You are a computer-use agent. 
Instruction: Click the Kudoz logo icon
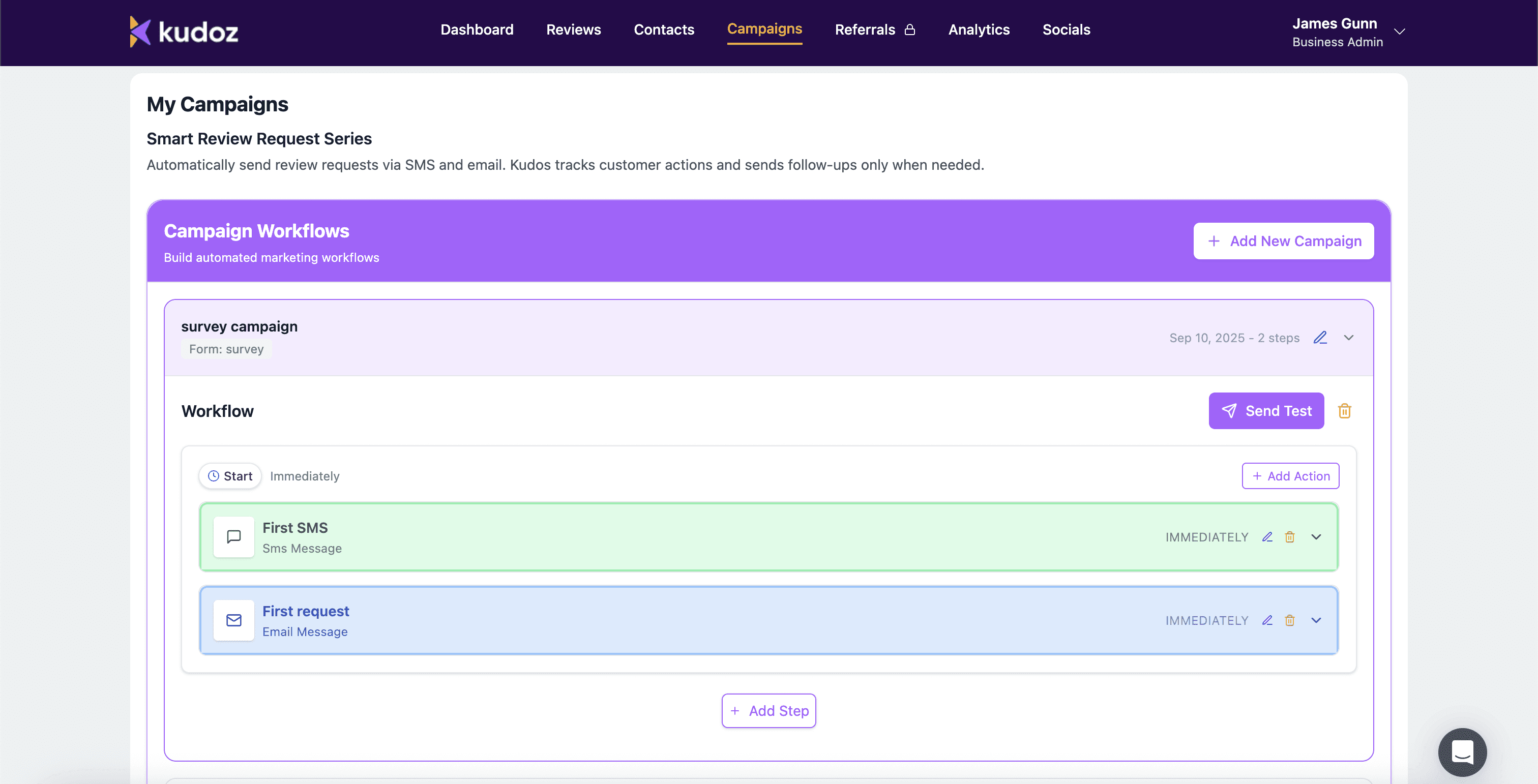[140, 31]
